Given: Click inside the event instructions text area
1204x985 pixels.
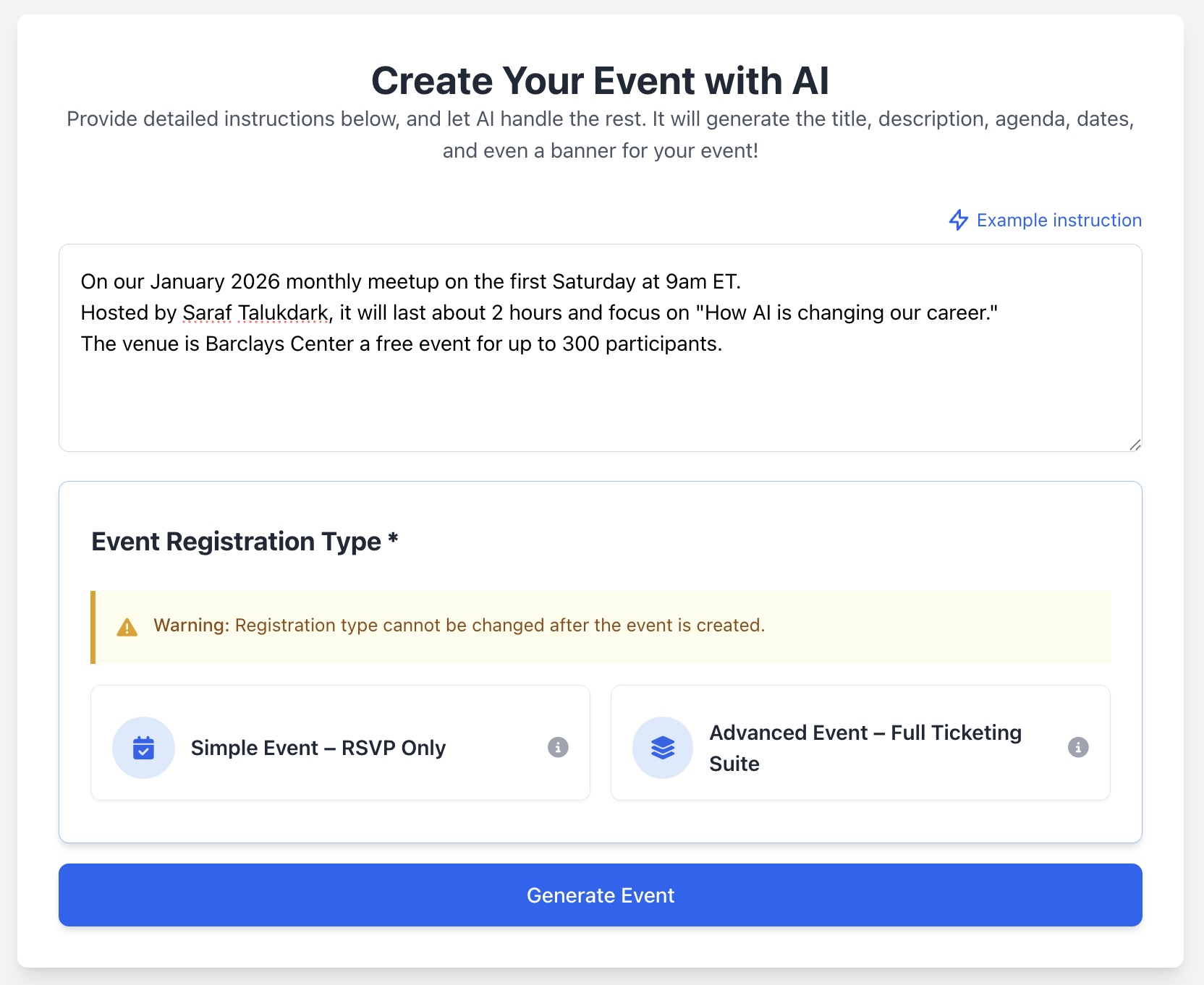Looking at the screenshot, I should 599,398.
